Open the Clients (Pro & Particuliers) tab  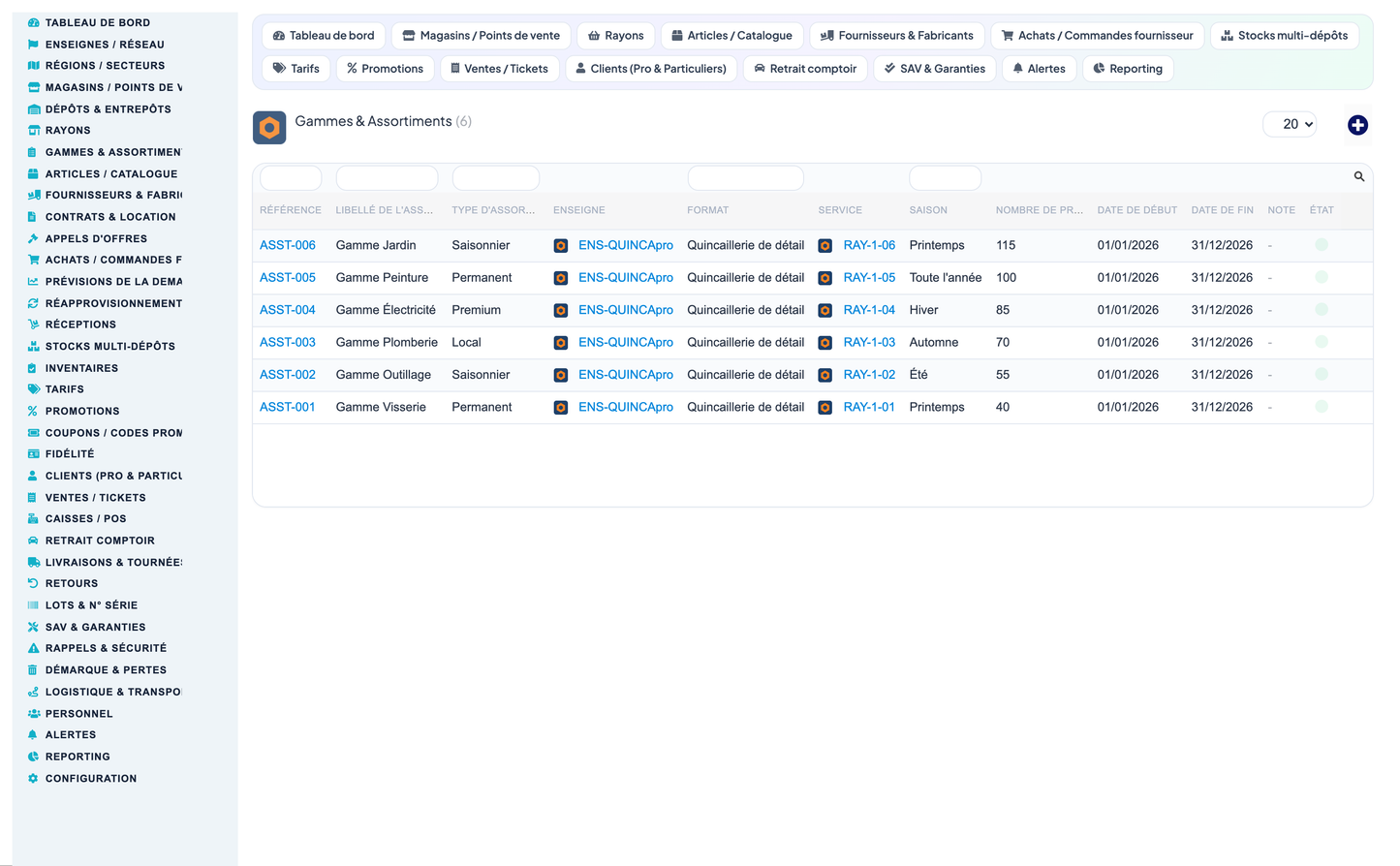pos(651,69)
